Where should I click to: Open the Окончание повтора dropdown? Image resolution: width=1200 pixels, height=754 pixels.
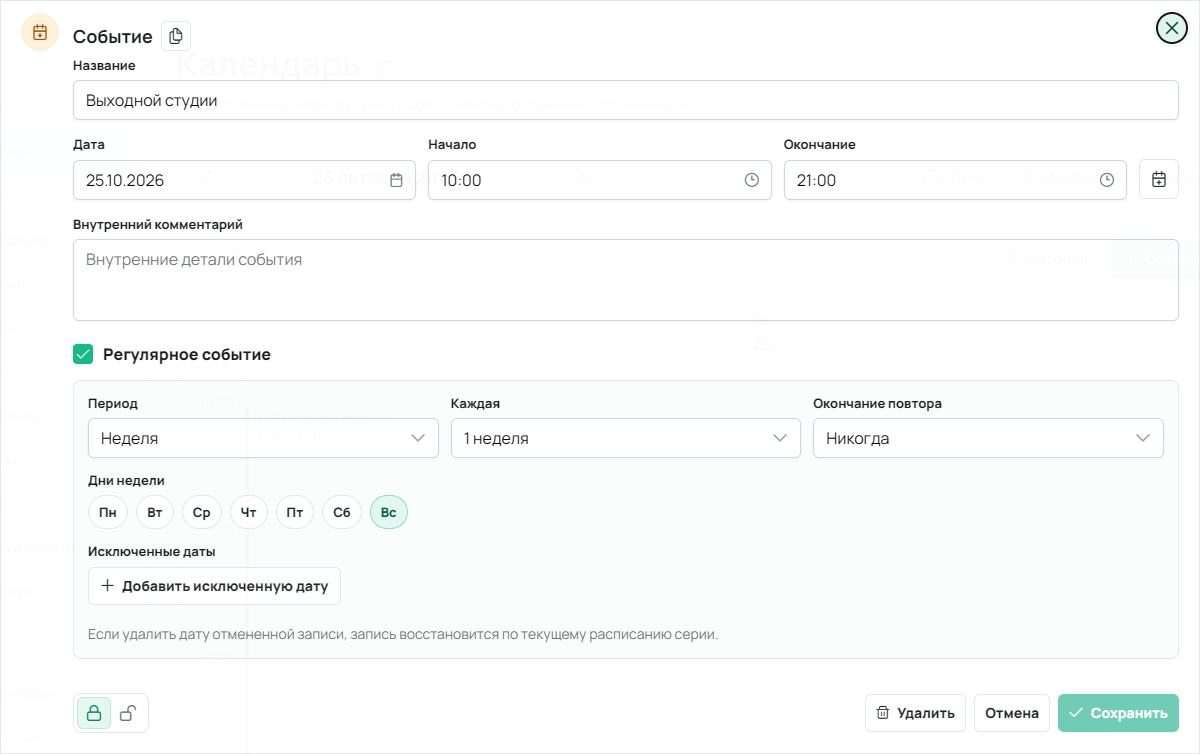[x=988, y=438]
